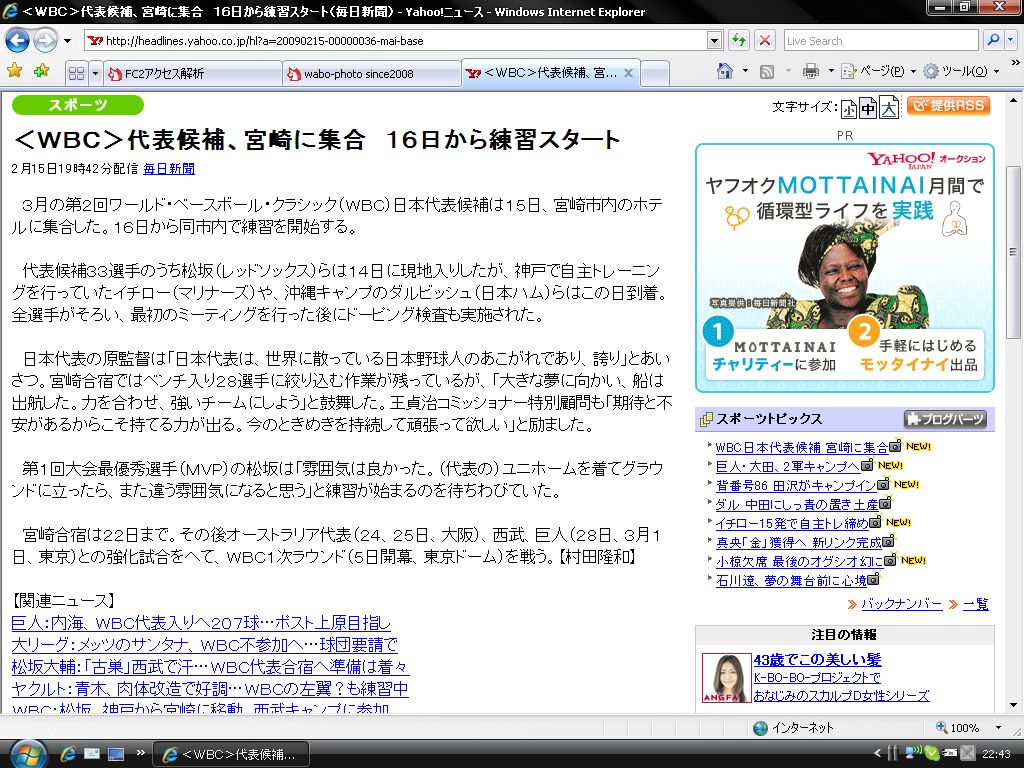Stop loading with the red X button

pos(764,40)
